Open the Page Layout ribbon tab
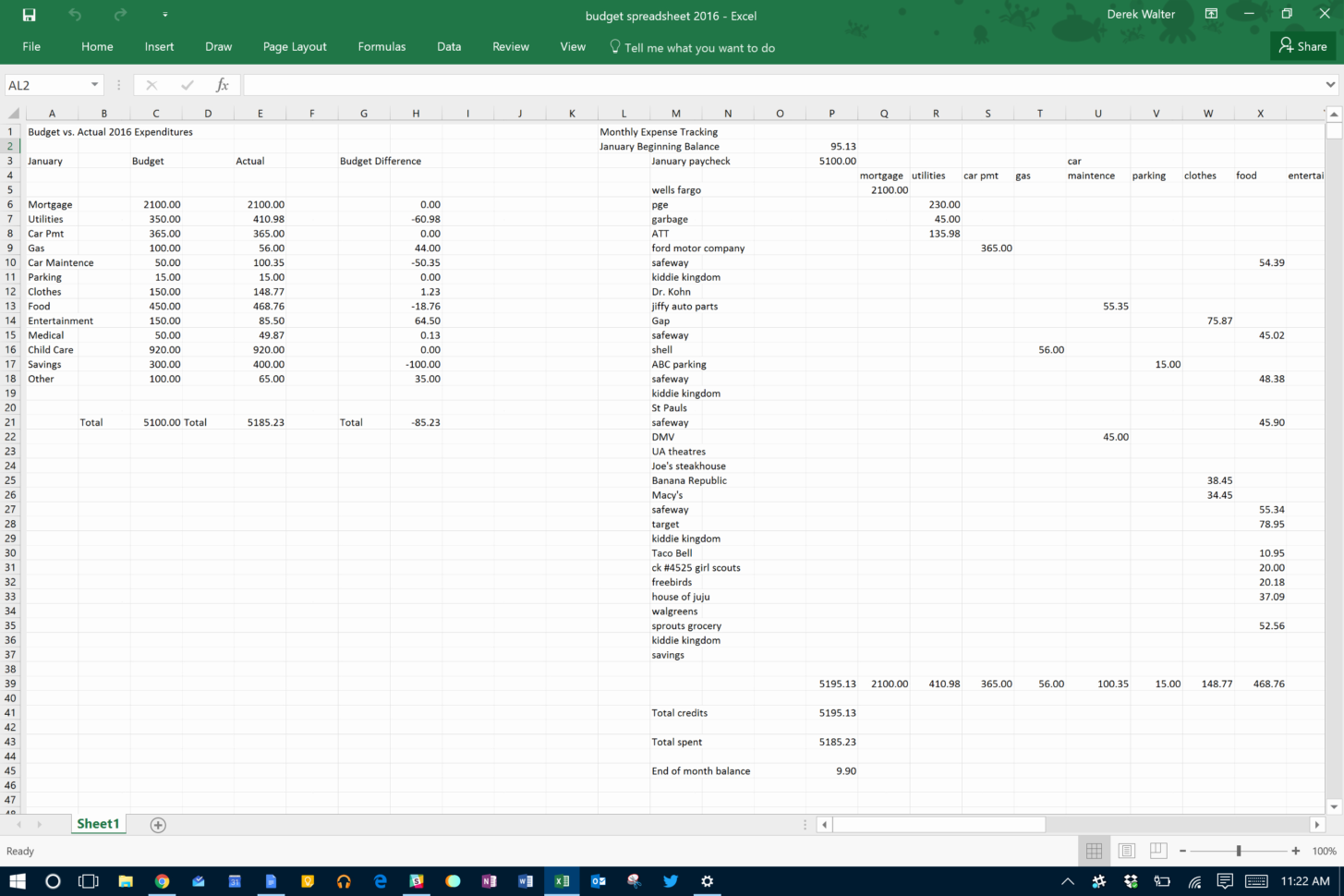The height and width of the screenshot is (896, 1344). point(295,47)
